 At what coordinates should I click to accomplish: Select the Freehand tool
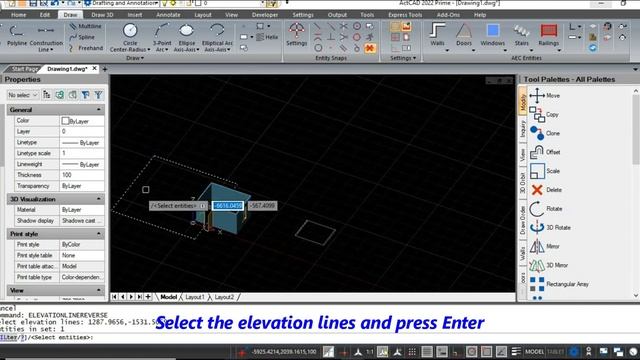pyautogui.click(x=85, y=48)
